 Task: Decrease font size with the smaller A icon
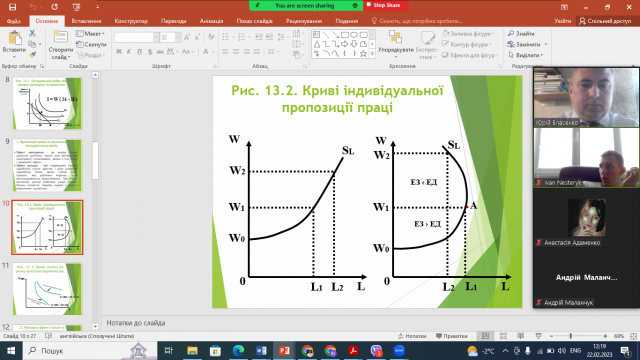[197, 38]
